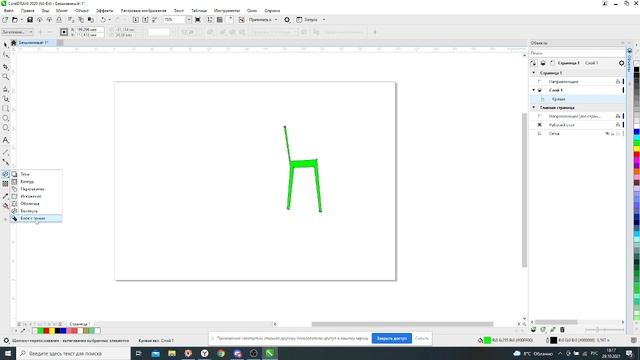640x360 pixels.
Task: Click the Import icon in toolbar
Action: (136, 20)
